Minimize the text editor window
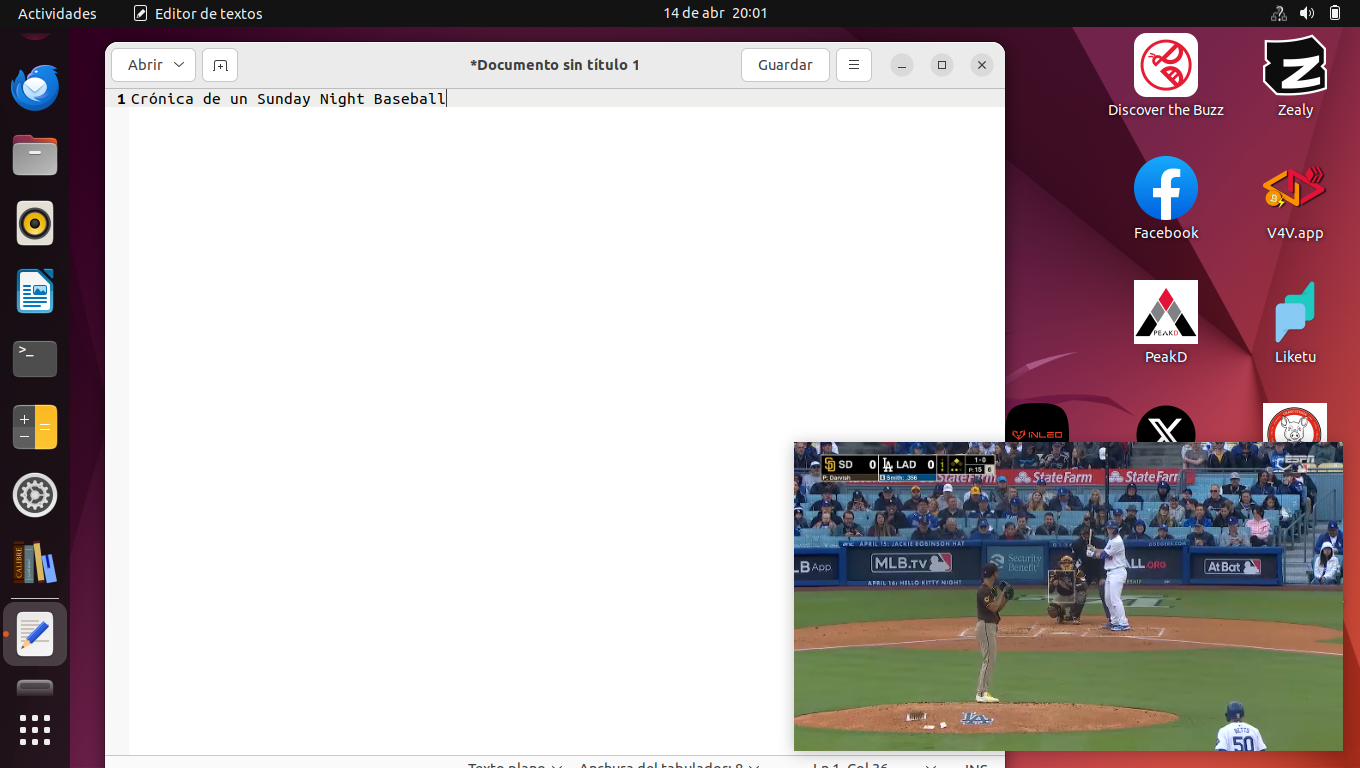Screen dimensions: 1360x768 (902, 65)
